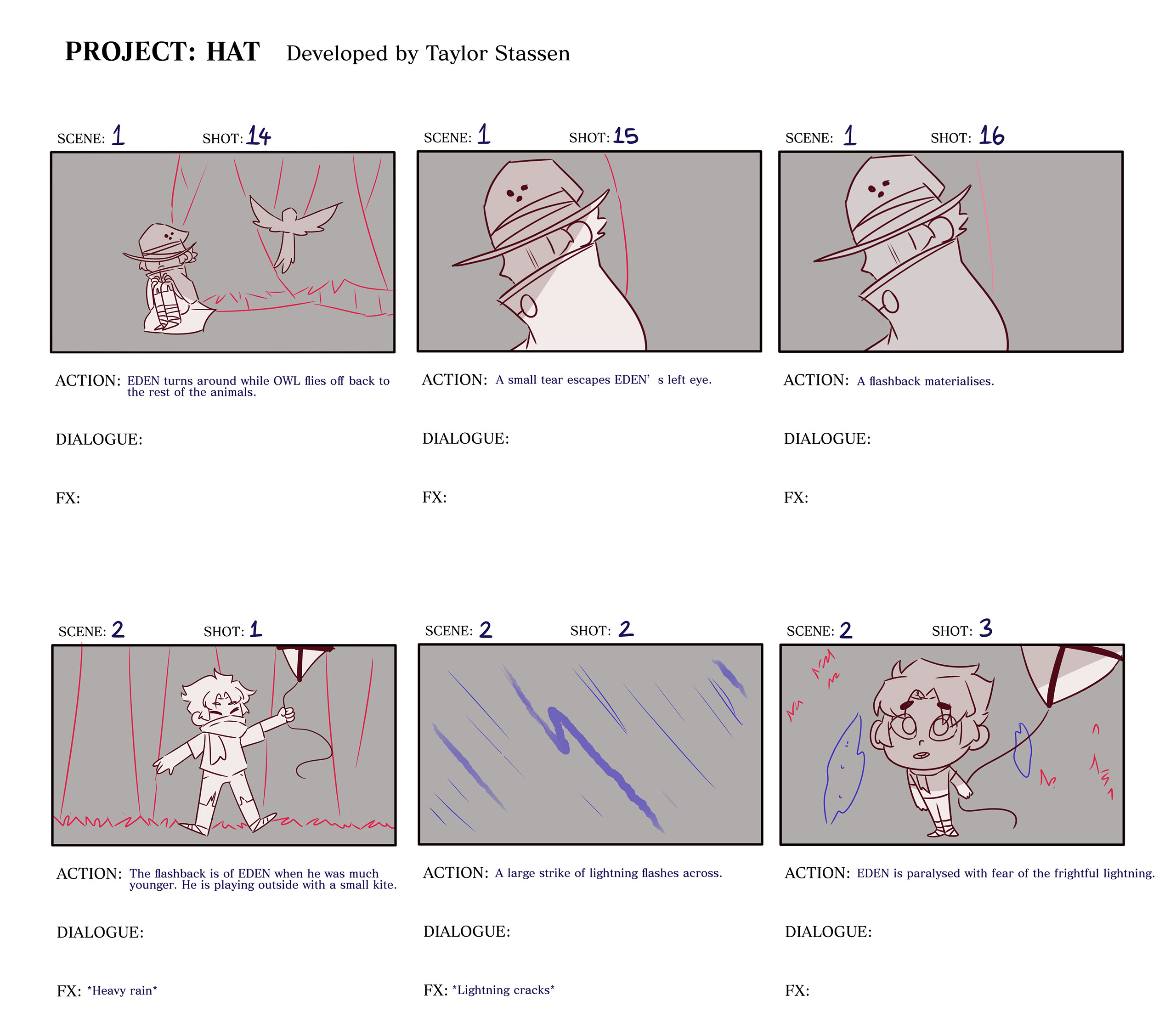Click the handwritten shot number 16
Viewport: 1176px width, 1029px height.
pos(992,136)
